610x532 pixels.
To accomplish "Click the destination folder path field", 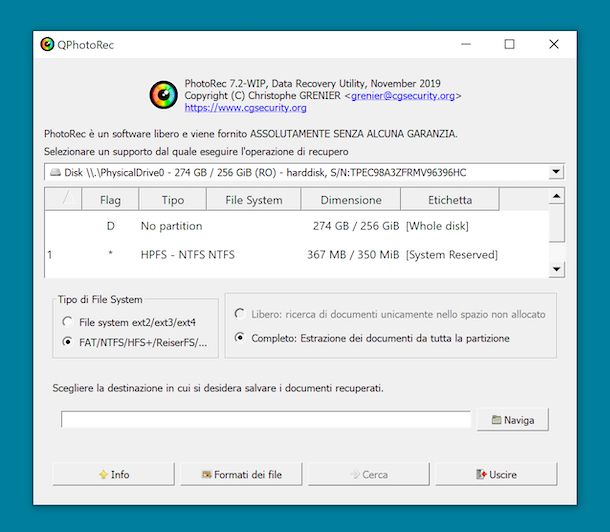I will (266, 420).
